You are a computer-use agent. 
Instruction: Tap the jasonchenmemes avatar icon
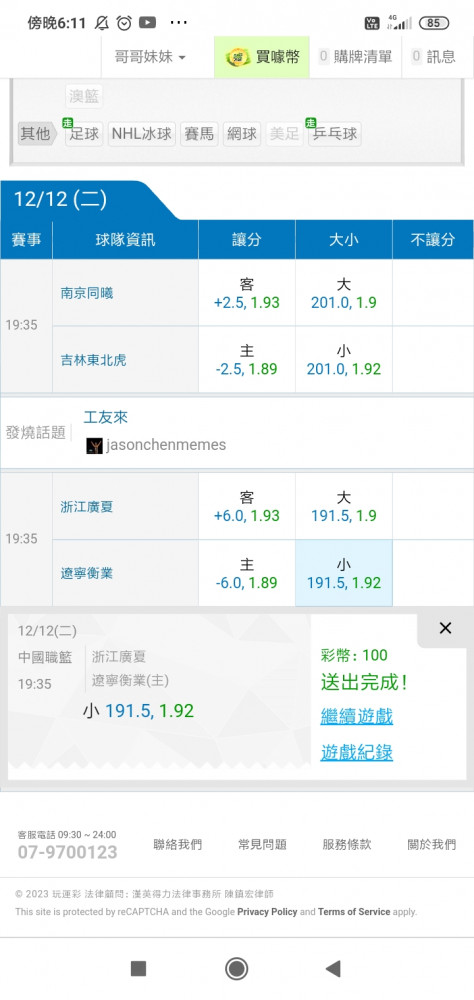[94, 445]
